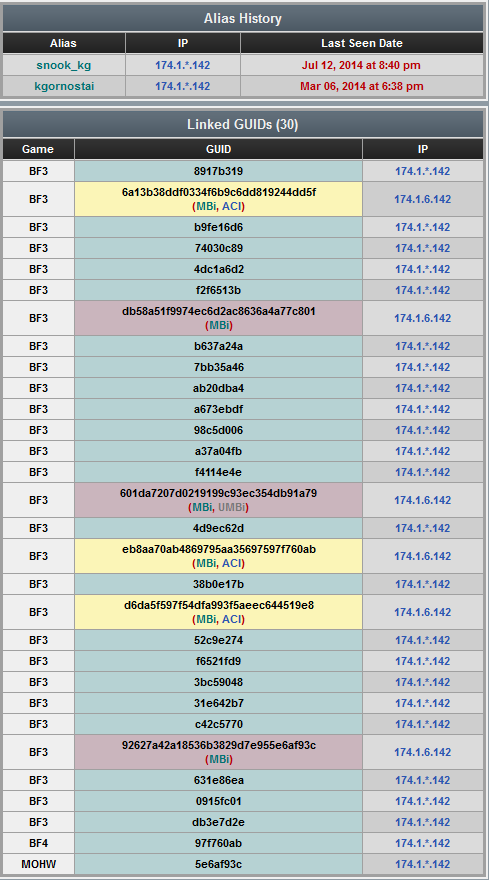
Task: Click the IP link in the BF4 row 97f760ab
Action: [x=422, y=843]
